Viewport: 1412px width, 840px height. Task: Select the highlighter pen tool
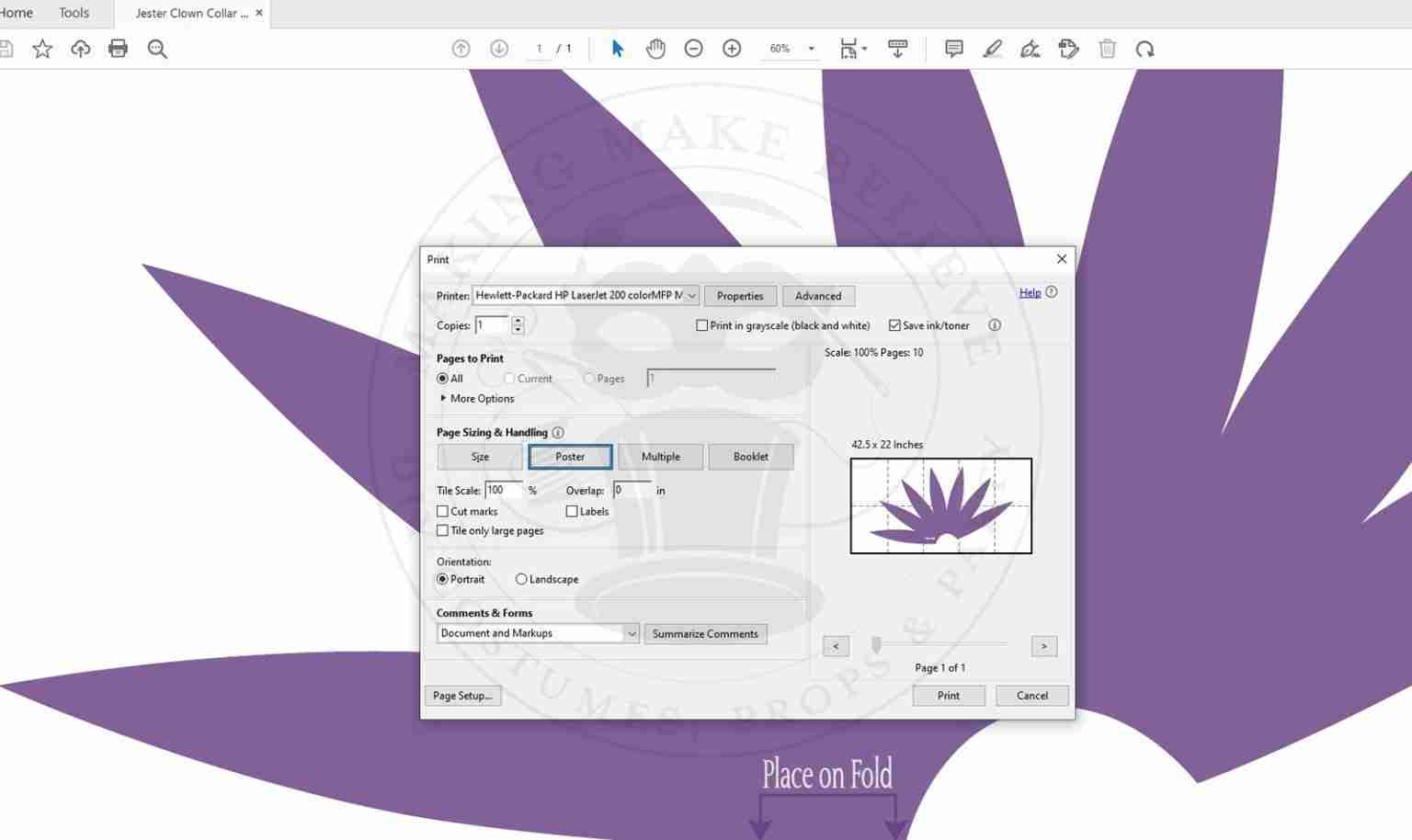(x=992, y=49)
